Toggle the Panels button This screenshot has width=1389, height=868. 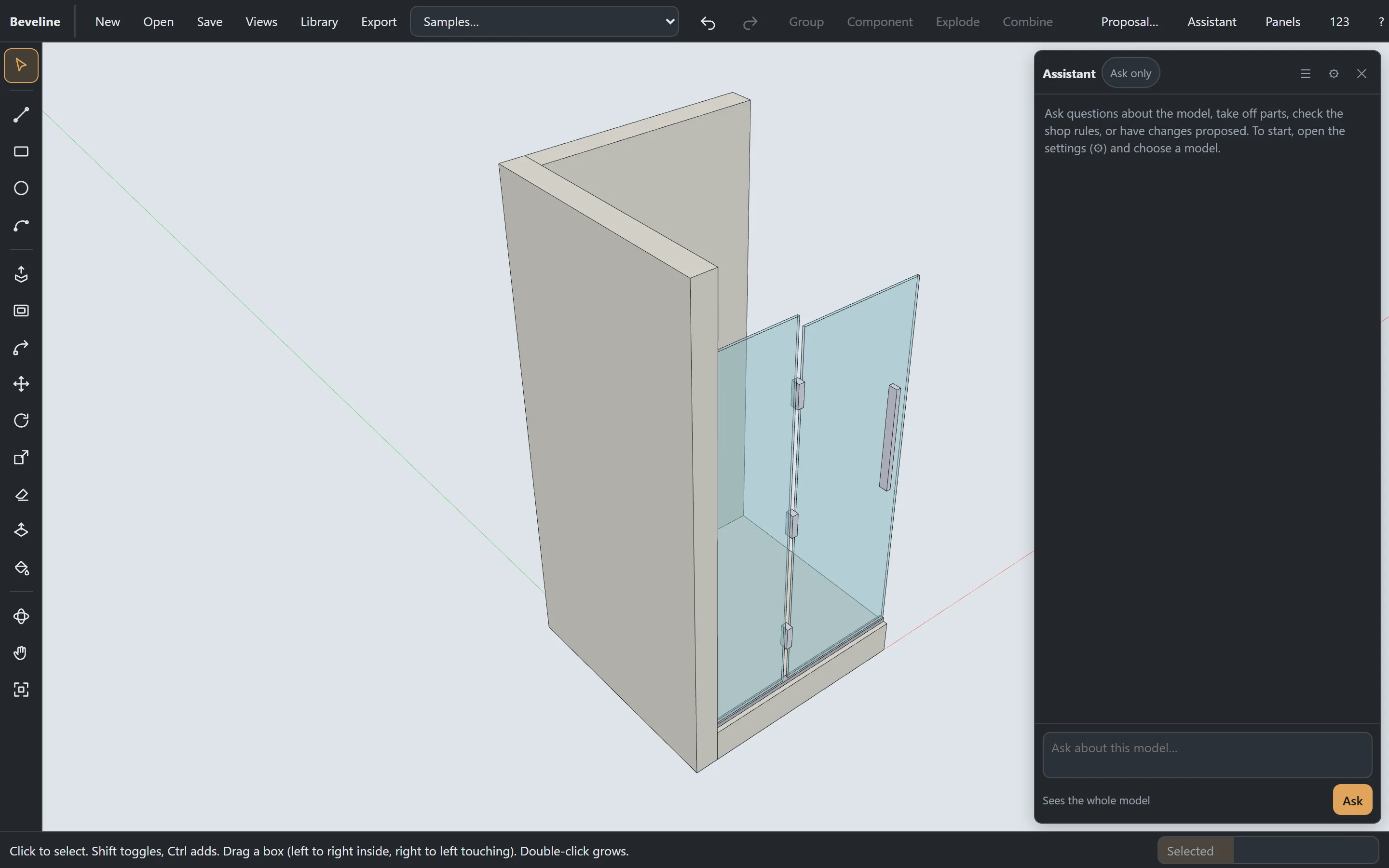1282,22
